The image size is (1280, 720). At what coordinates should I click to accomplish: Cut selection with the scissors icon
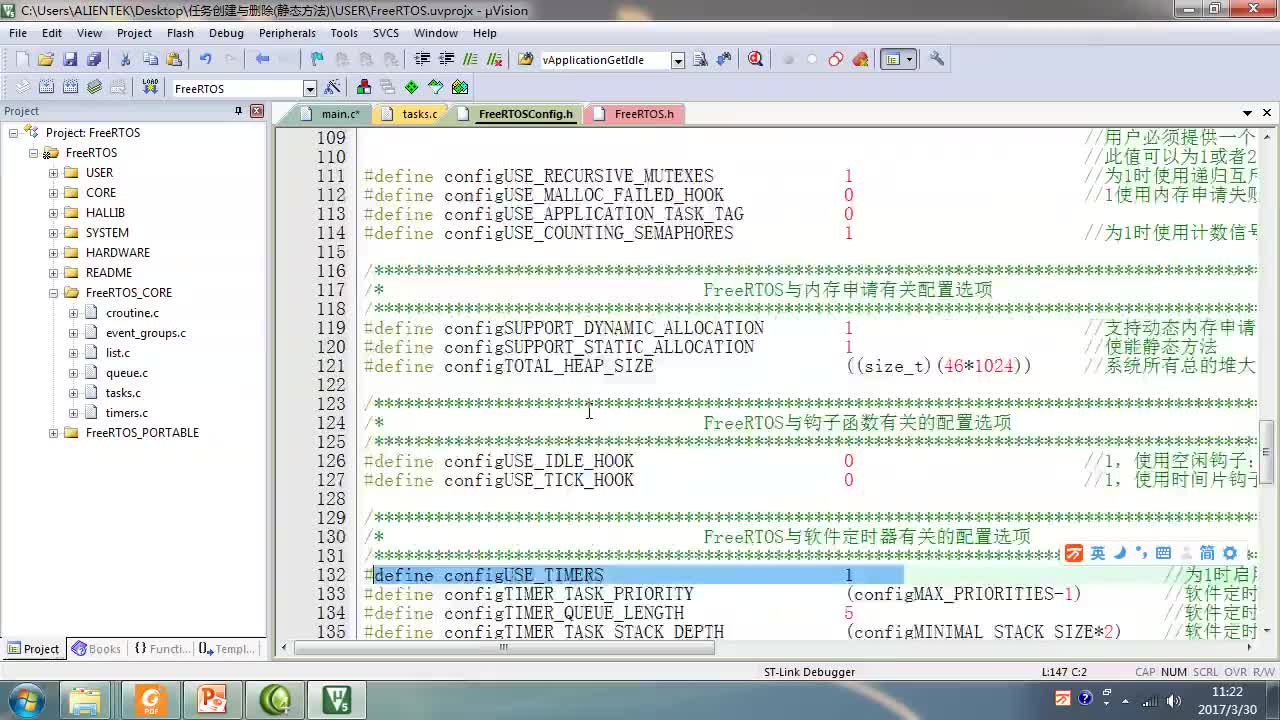pyautogui.click(x=126, y=59)
